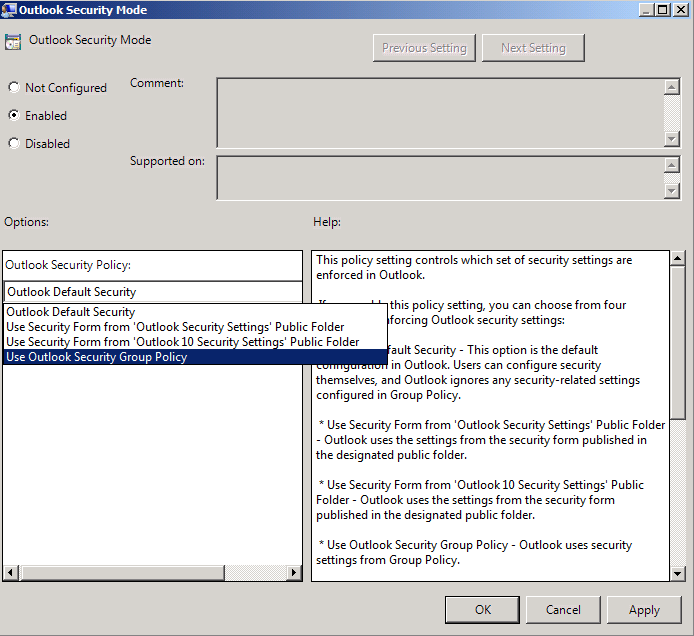Image resolution: width=694 pixels, height=636 pixels.
Task: Click the Help text 'settings from Group Policy.'
Action: pyautogui.click(x=388, y=560)
